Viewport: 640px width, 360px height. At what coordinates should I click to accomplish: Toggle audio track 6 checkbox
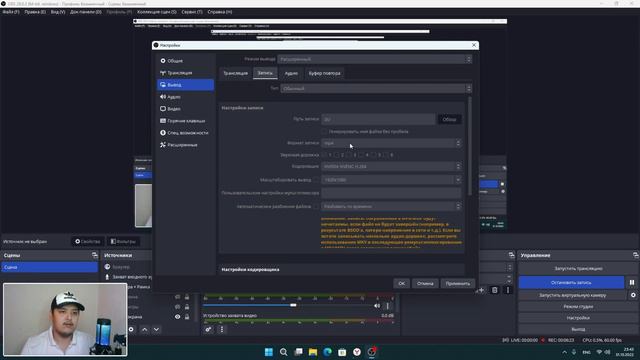click(386, 155)
